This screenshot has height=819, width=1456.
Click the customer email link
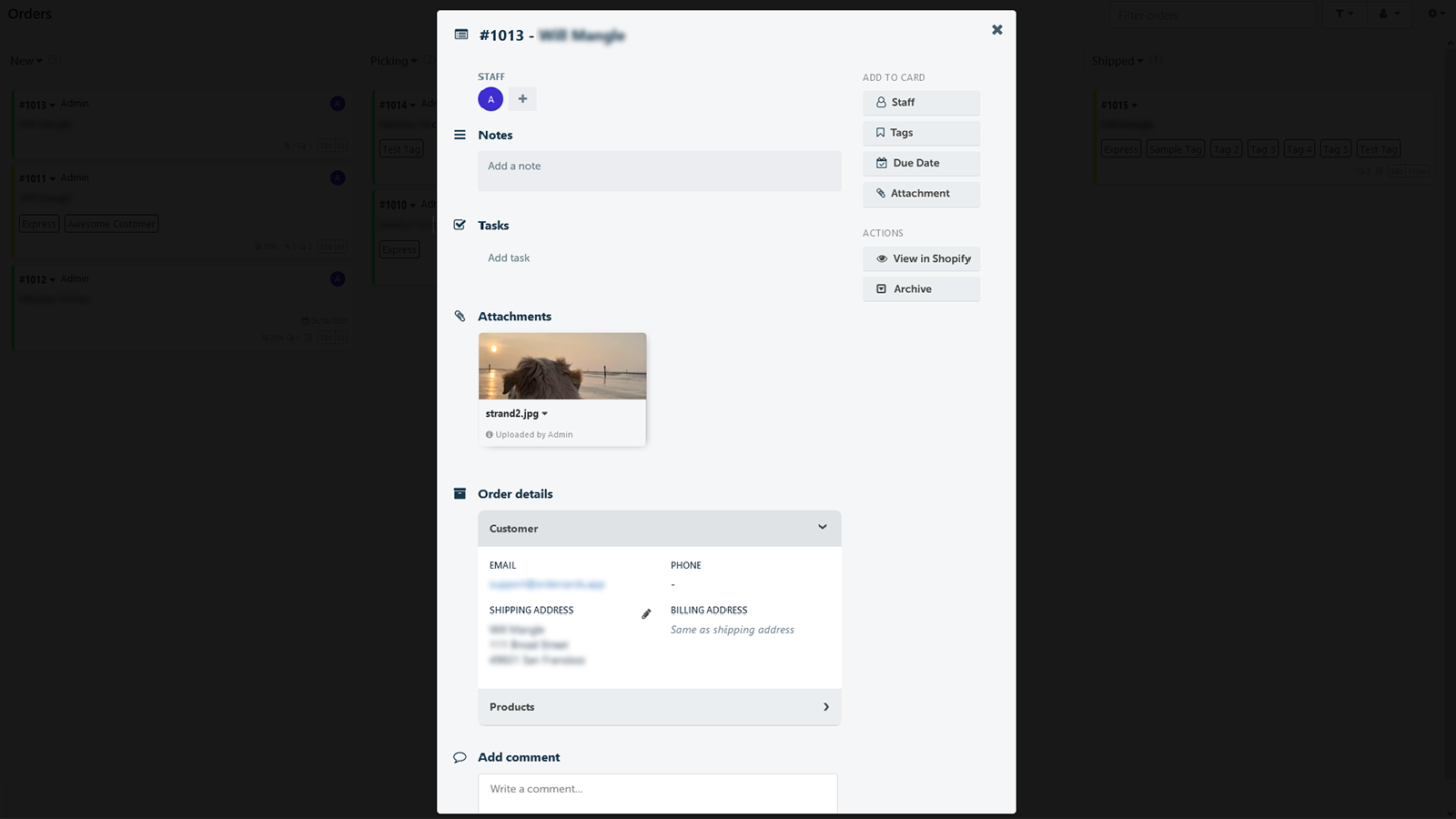tap(547, 583)
